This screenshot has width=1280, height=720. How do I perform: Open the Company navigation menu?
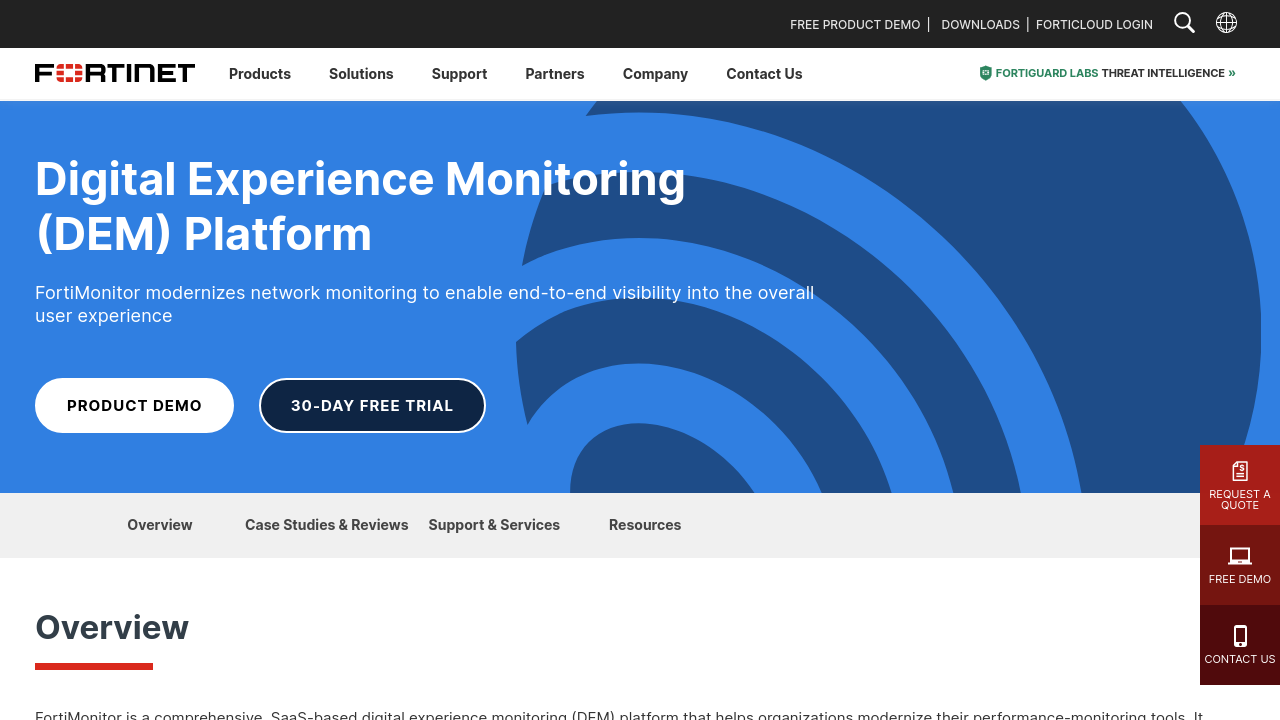point(655,74)
